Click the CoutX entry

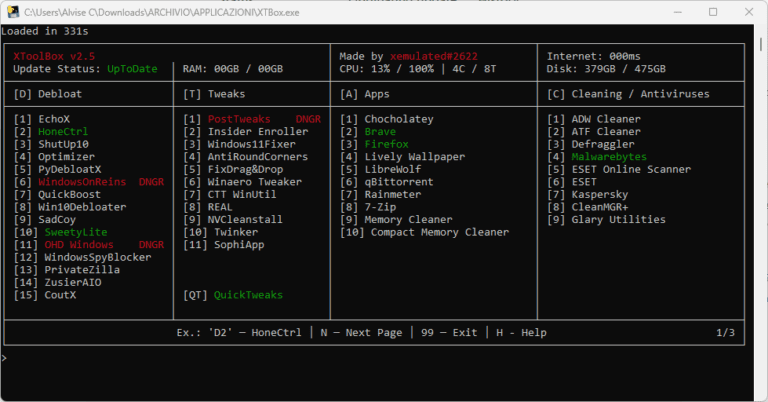[45, 295]
